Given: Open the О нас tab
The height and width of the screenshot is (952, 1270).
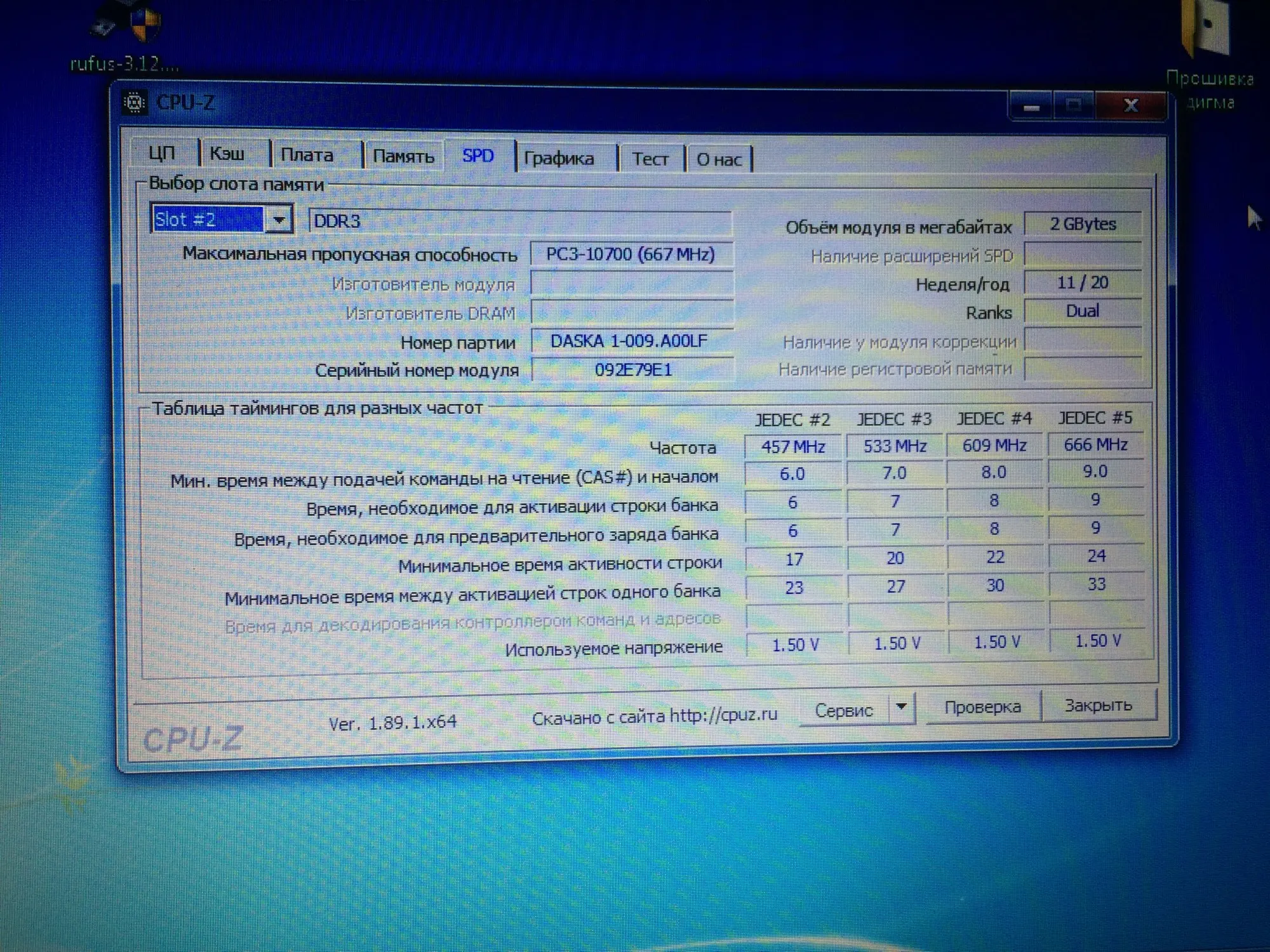Looking at the screenshot, I should point(719,160).
